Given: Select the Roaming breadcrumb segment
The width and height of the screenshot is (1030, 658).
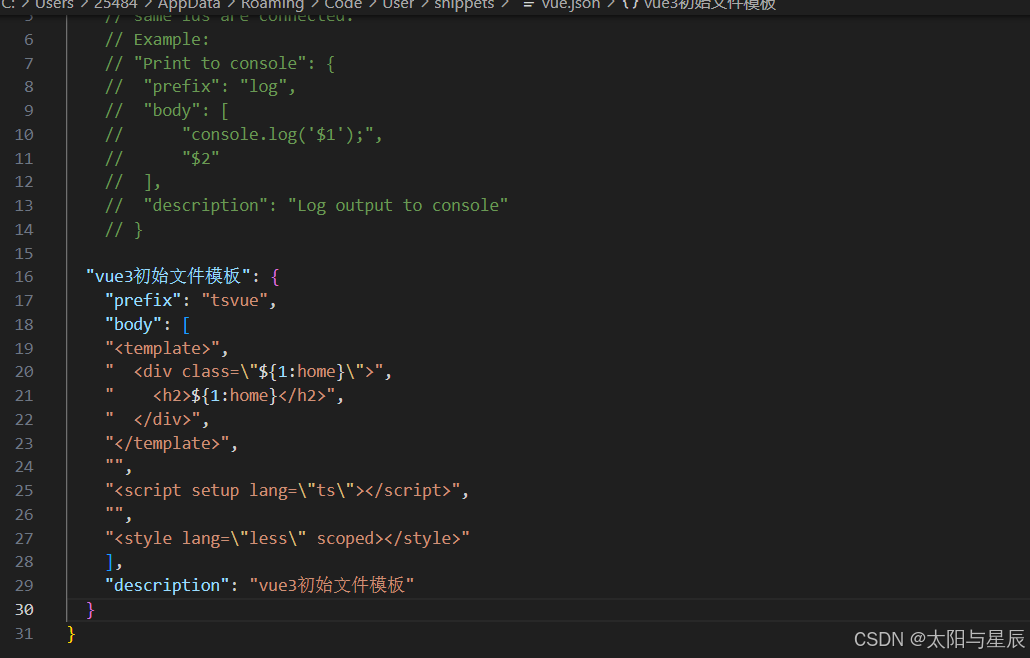Looking at the screenshot, I should (272, 5).
